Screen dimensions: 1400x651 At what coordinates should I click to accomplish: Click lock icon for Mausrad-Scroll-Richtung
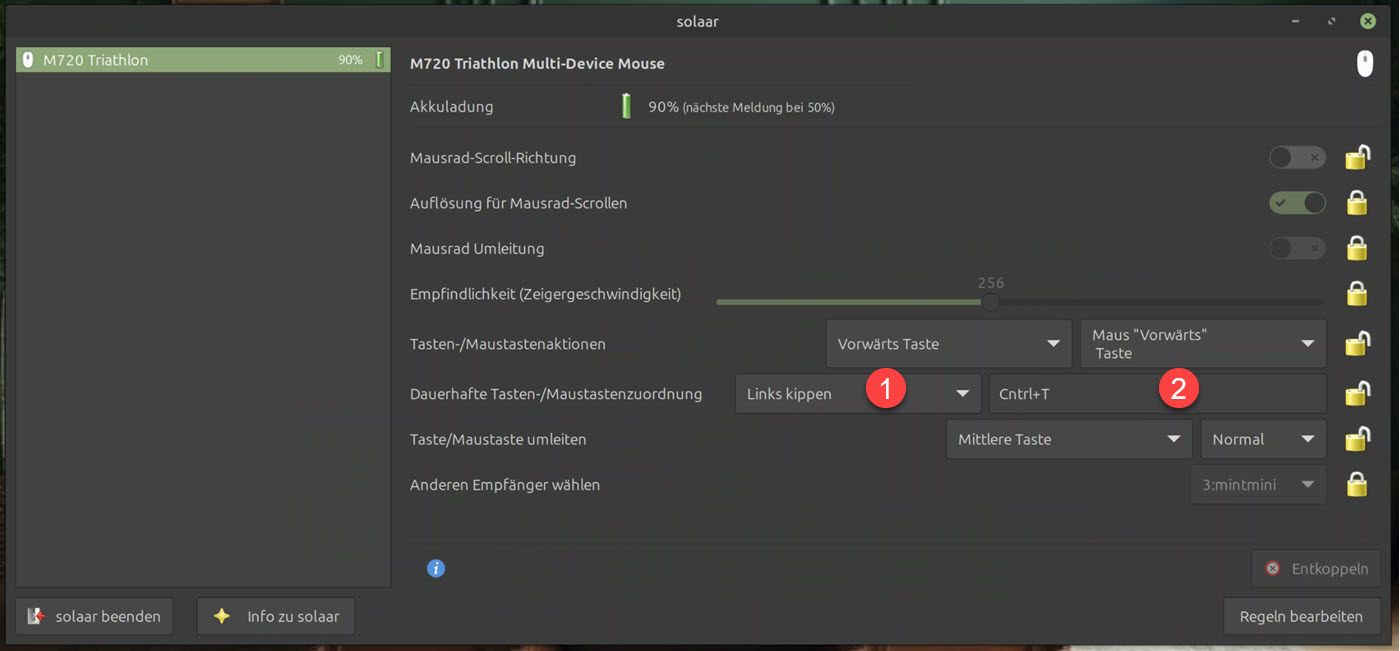pyautogui.click(x=1357, y=157)
